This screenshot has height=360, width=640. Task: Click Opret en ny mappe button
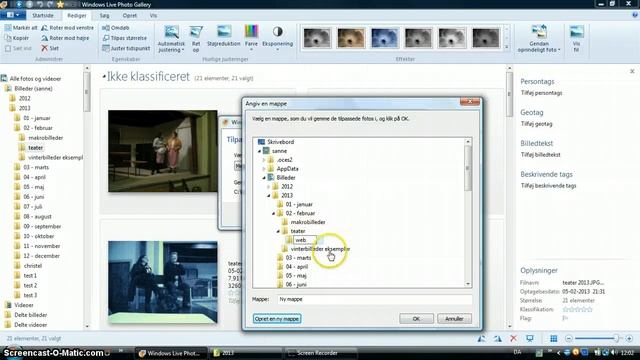point(277,319)
